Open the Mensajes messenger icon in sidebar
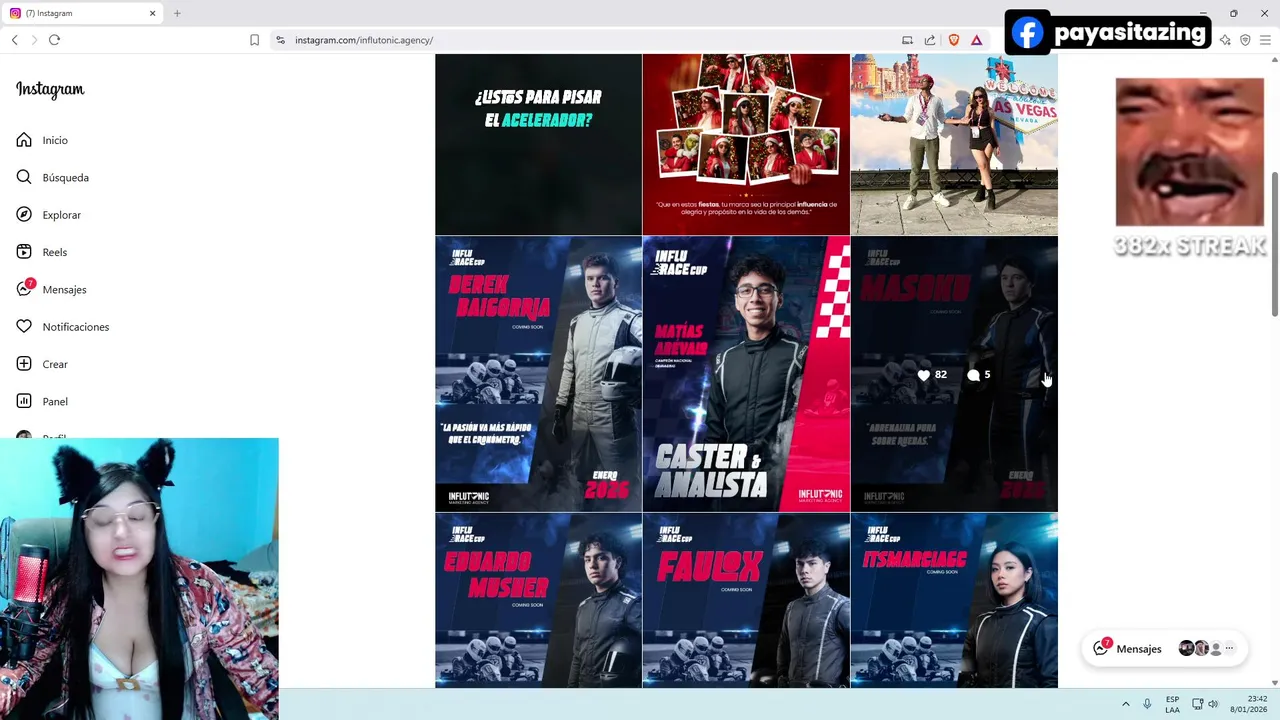The width and height of the screenshot is (1280, 720). pyautogui.click(x=24, y=289)
